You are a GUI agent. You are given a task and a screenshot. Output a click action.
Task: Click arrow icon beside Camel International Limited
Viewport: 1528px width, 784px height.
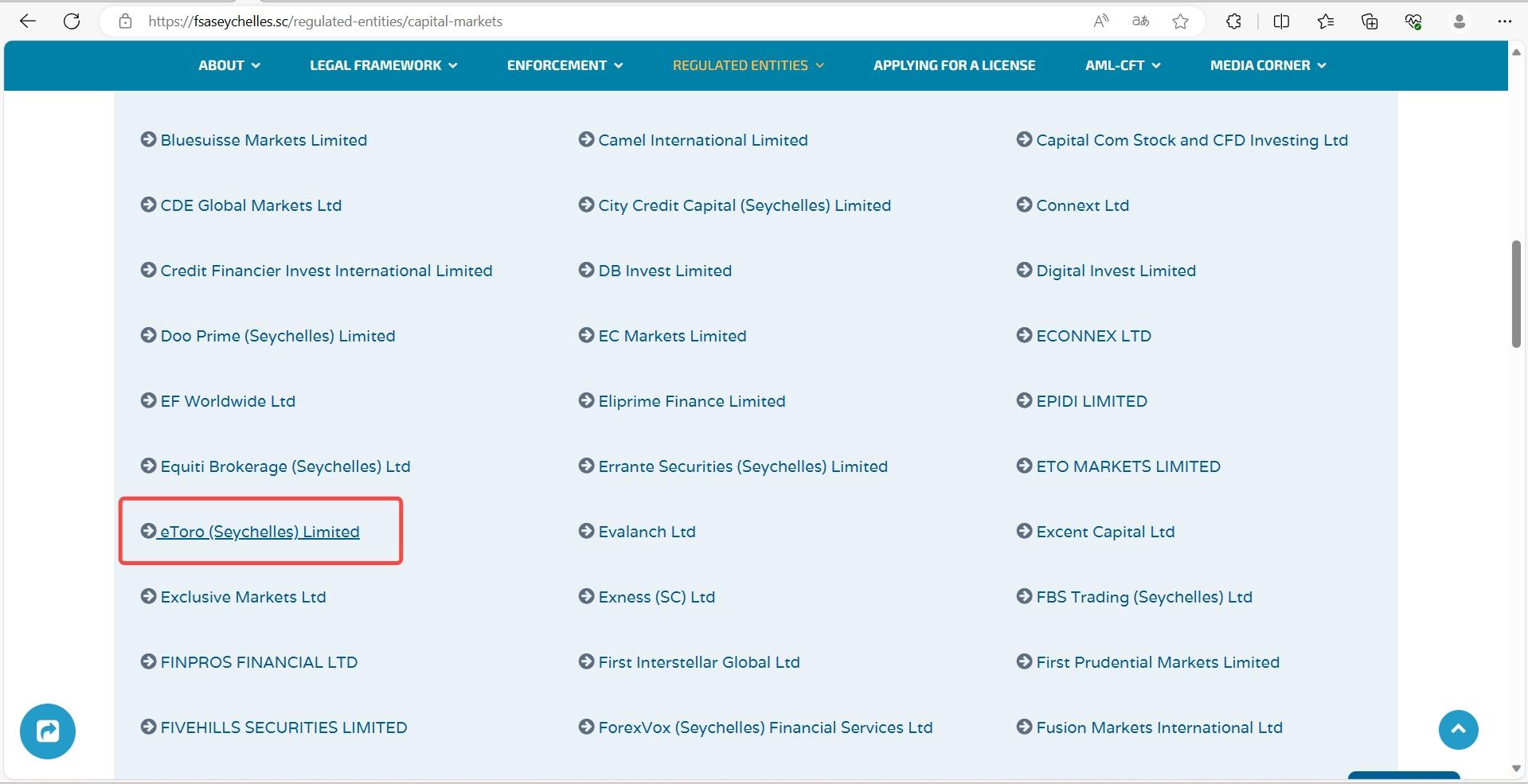tap(586, 139)
